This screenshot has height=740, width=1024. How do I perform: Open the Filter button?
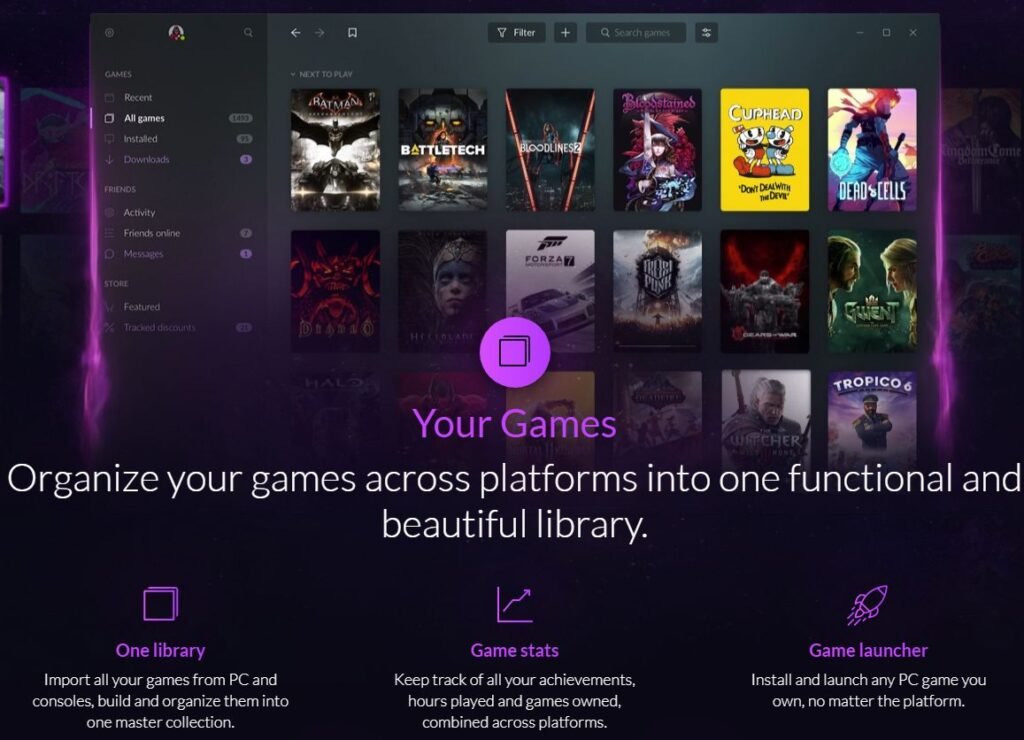tap(517, 33)
